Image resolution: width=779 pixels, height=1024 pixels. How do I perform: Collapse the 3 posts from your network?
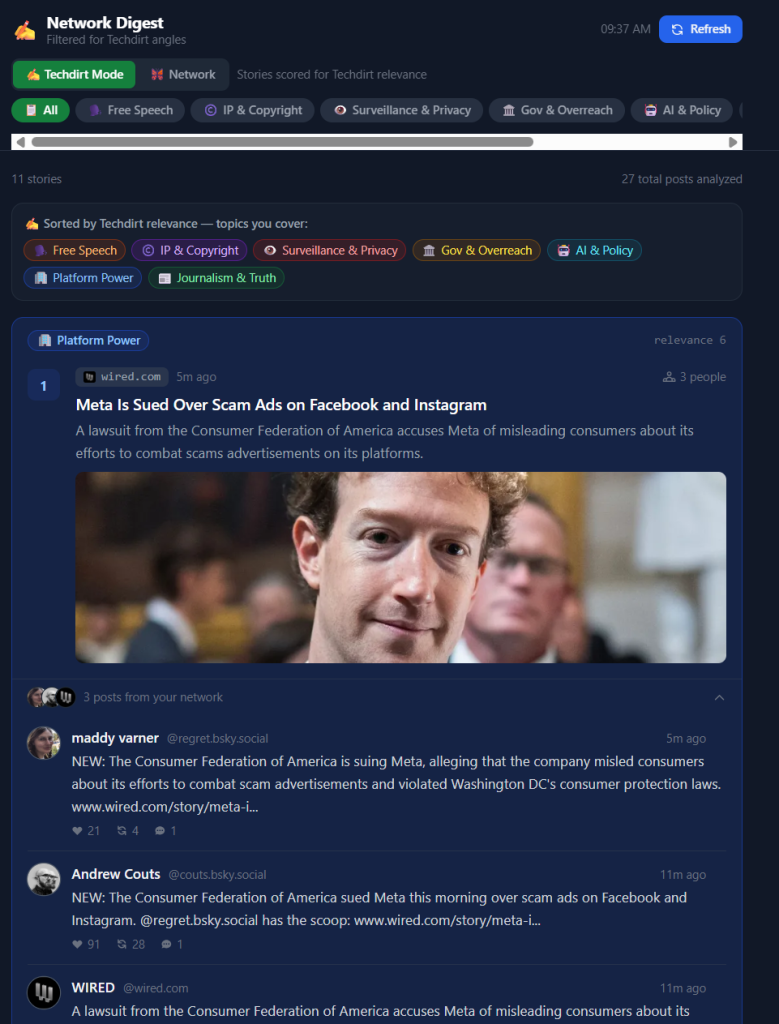719,697
